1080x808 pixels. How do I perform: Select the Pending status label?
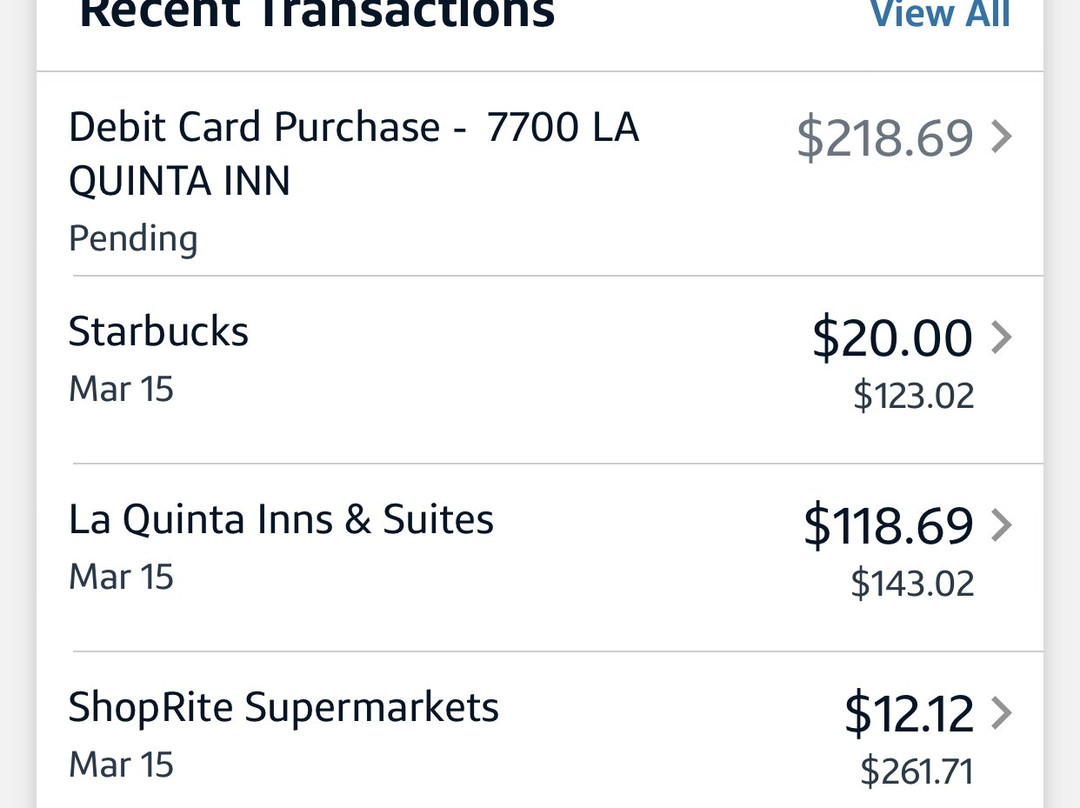click(x=133, y=239)
